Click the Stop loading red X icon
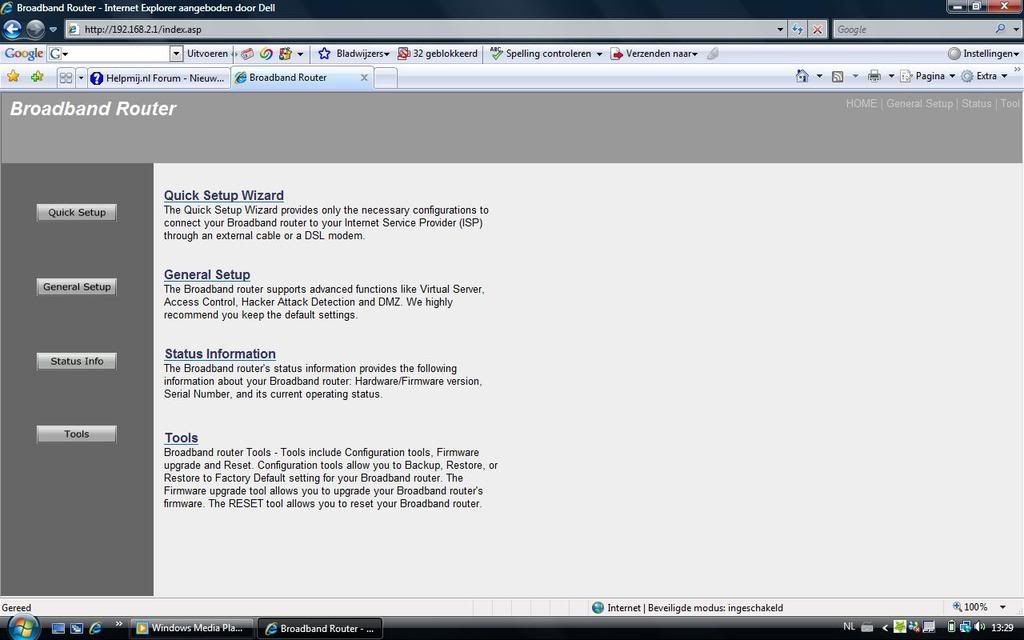Screen dimensions: 1024x640 (817, 29)
